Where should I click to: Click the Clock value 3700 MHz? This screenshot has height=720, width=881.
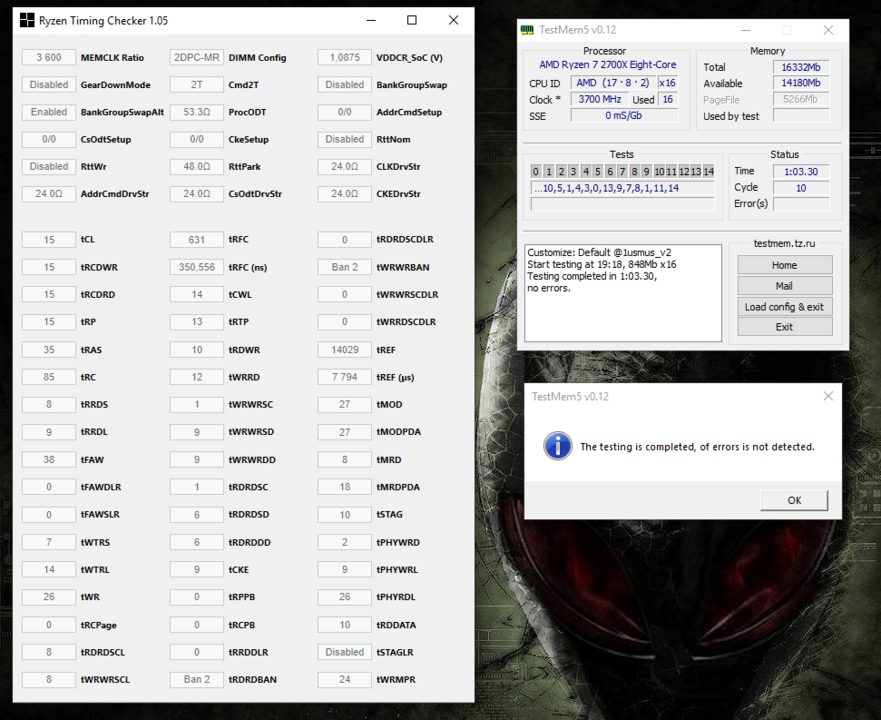pos(600,99)
